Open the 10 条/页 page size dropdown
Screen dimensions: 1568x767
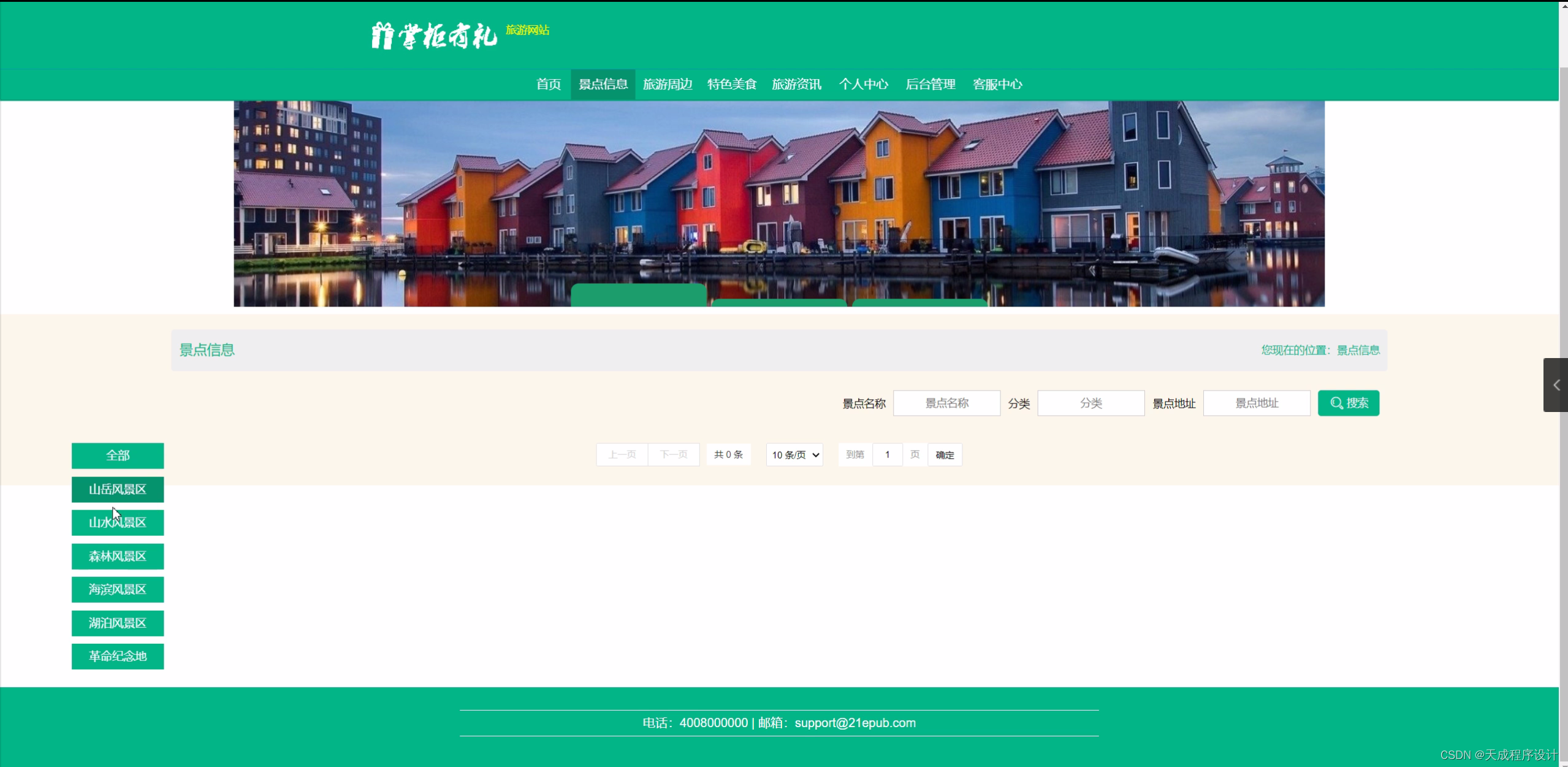[x=794, y=455]
